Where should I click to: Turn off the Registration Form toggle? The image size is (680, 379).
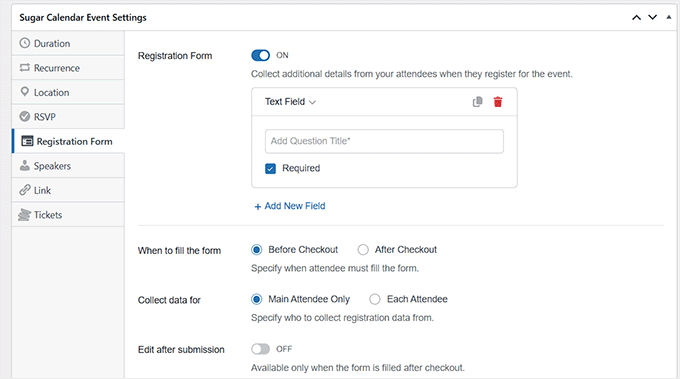click(260, 56)
